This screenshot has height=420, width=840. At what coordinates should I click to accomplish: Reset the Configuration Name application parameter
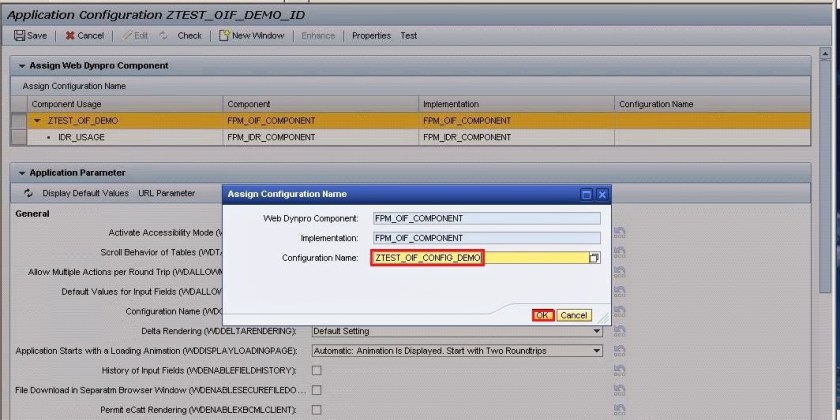(620, 311)
